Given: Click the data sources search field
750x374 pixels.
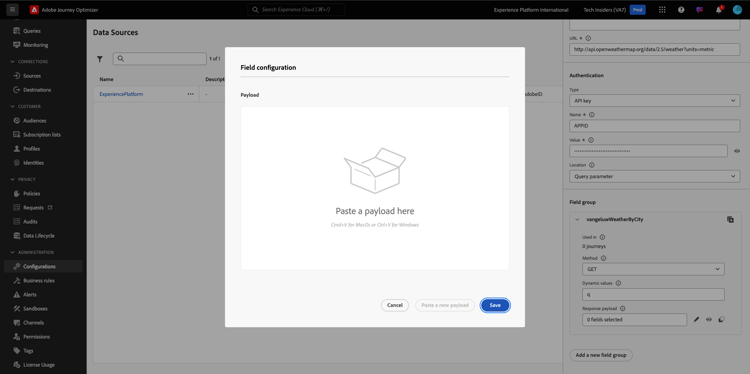Looking at the screenshot, I should point(160,58).
